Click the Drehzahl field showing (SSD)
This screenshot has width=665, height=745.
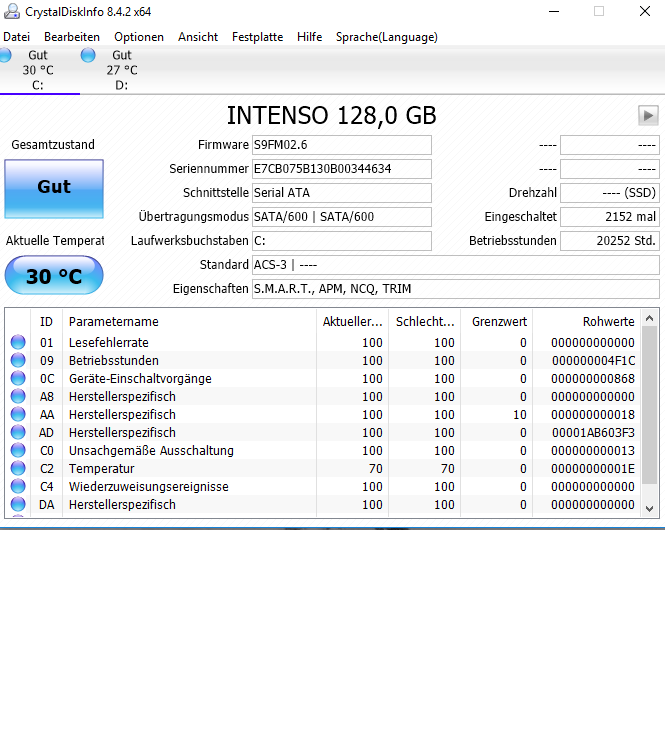click(610, 193)
